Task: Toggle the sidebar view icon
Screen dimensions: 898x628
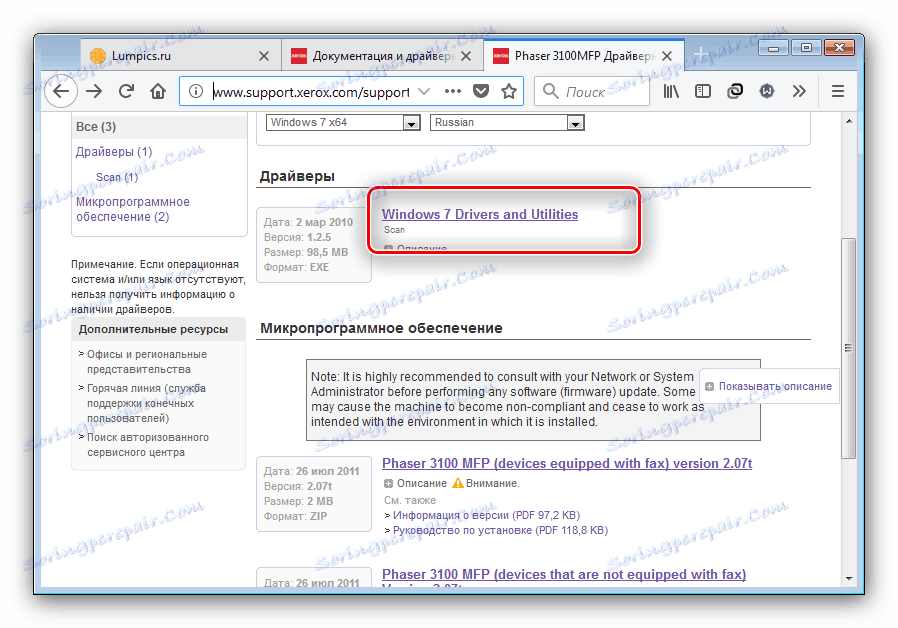Action: click(703, 91)
